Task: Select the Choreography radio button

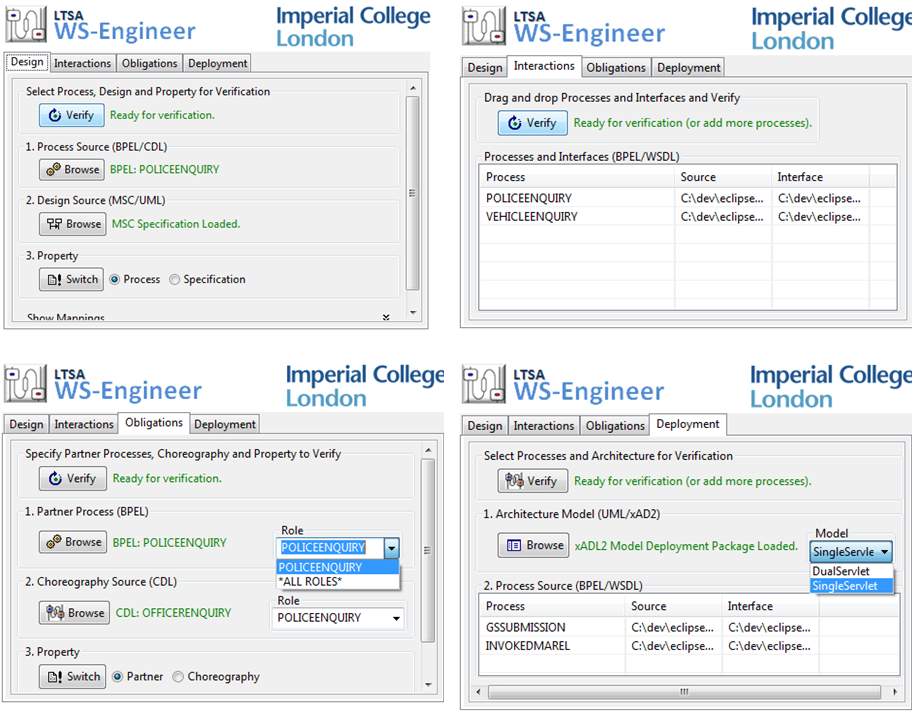Action: pyautogui.click(x=179, y=676)
